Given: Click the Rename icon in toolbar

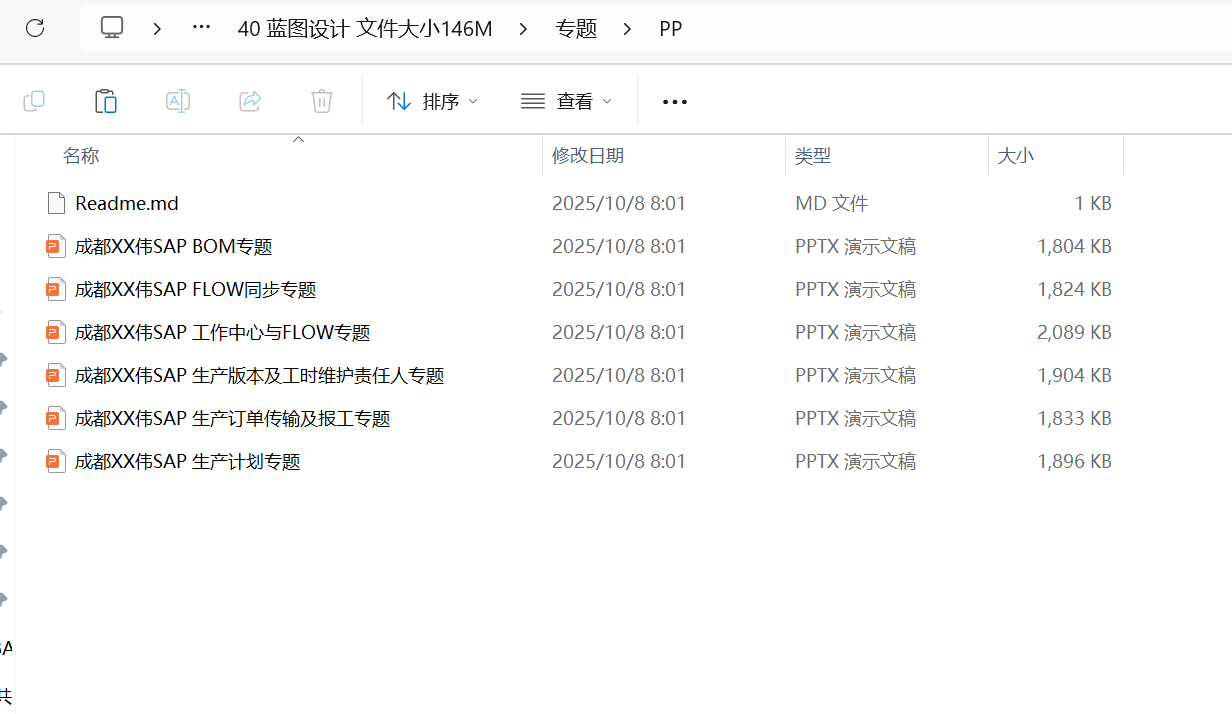Looking at the screenshot, I should (x=178, y=101).
